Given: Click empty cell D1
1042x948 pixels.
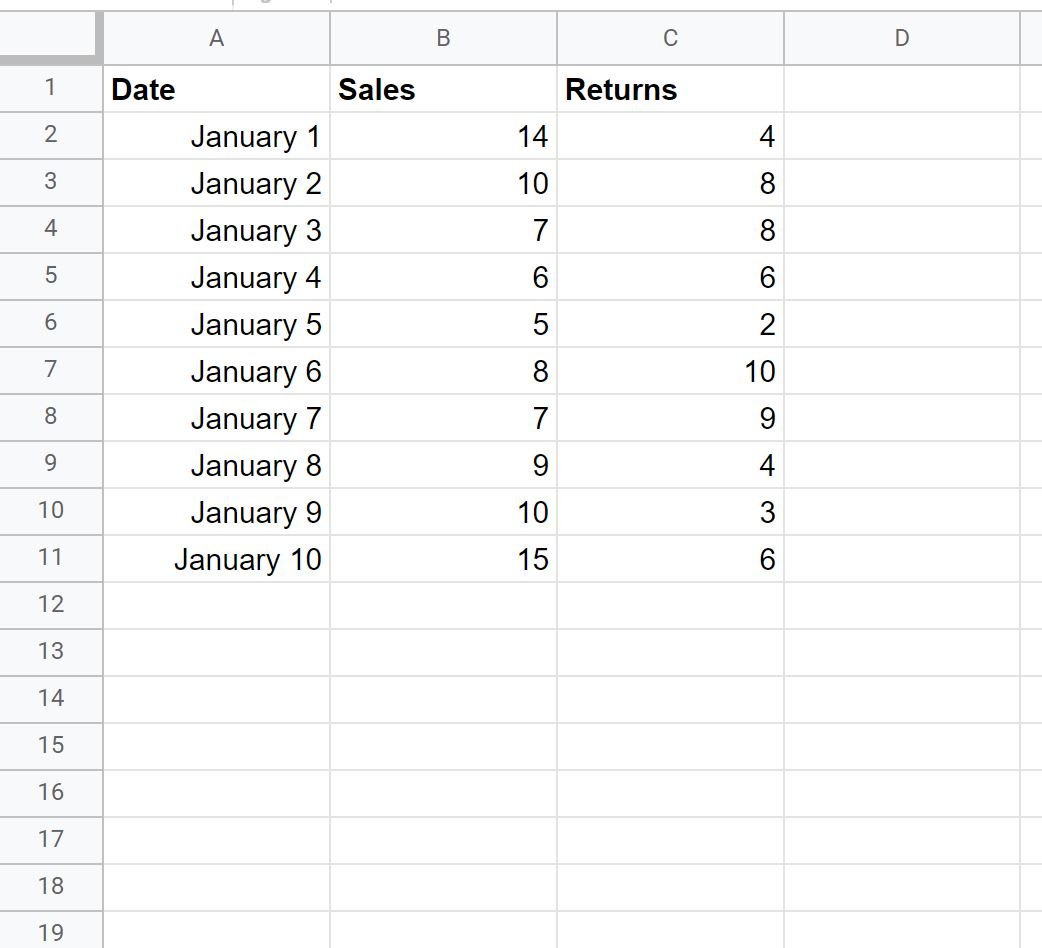Looking at the screenshot, I should [901, 89].
